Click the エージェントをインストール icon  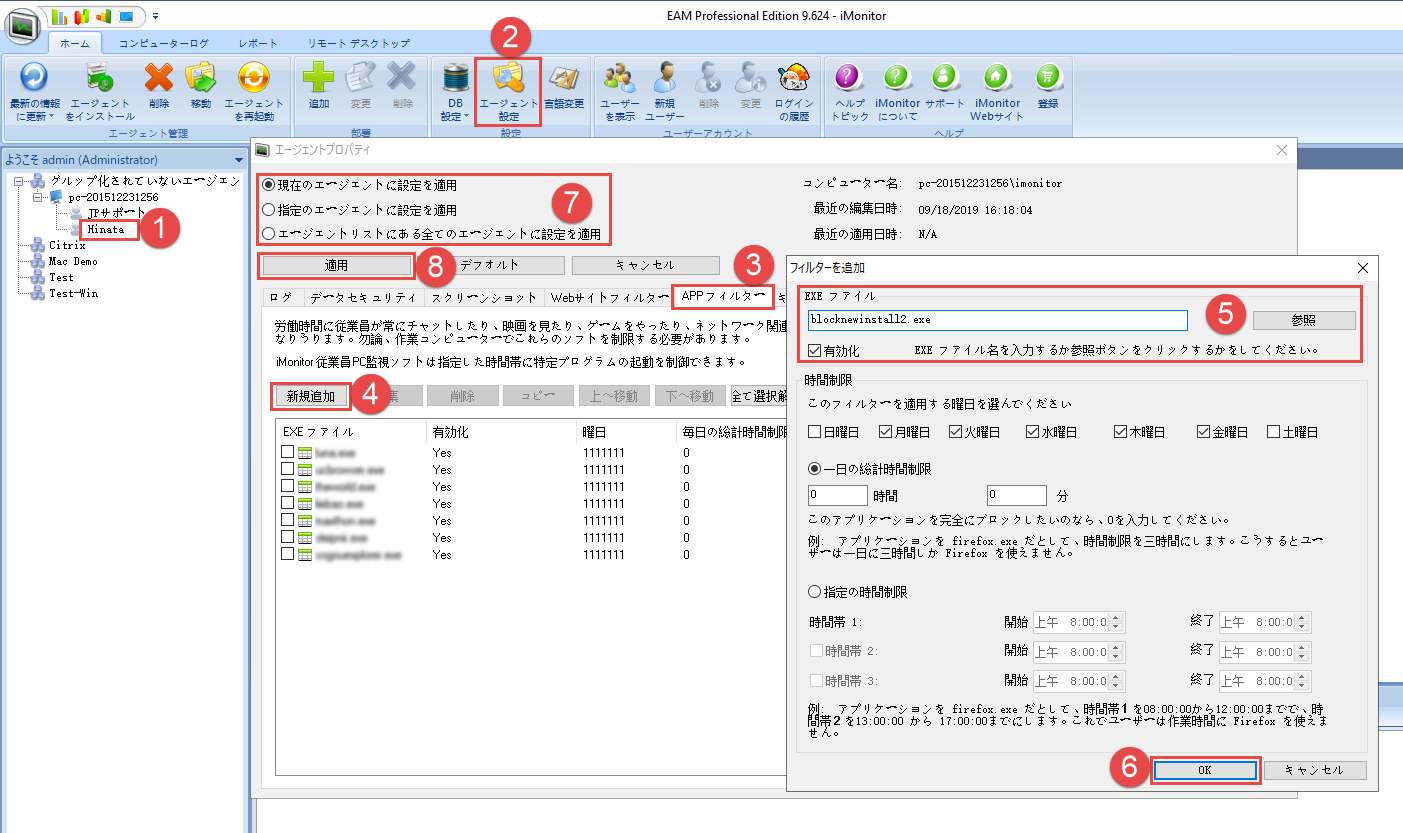98,79
